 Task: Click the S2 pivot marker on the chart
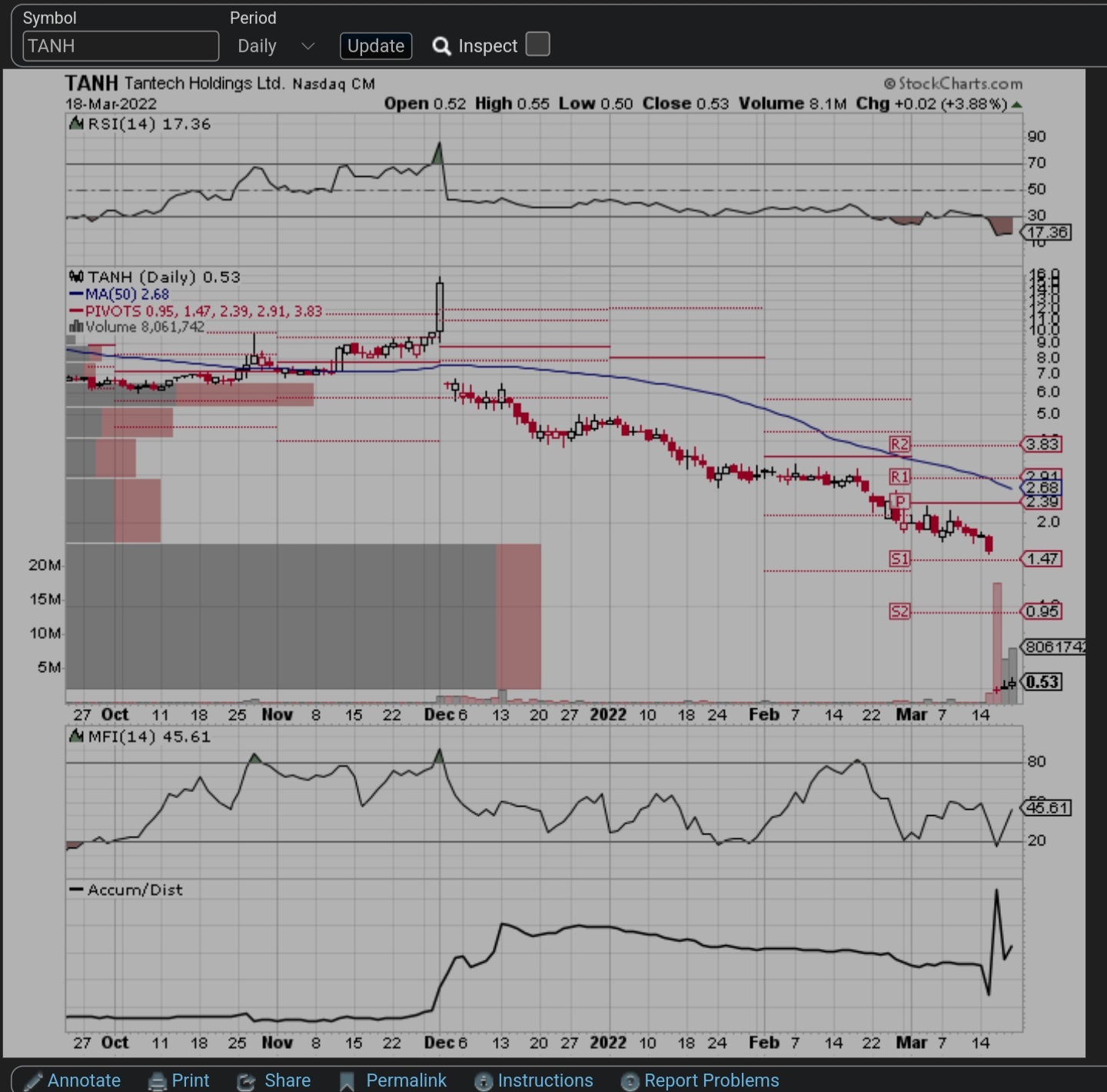point(899,611)
